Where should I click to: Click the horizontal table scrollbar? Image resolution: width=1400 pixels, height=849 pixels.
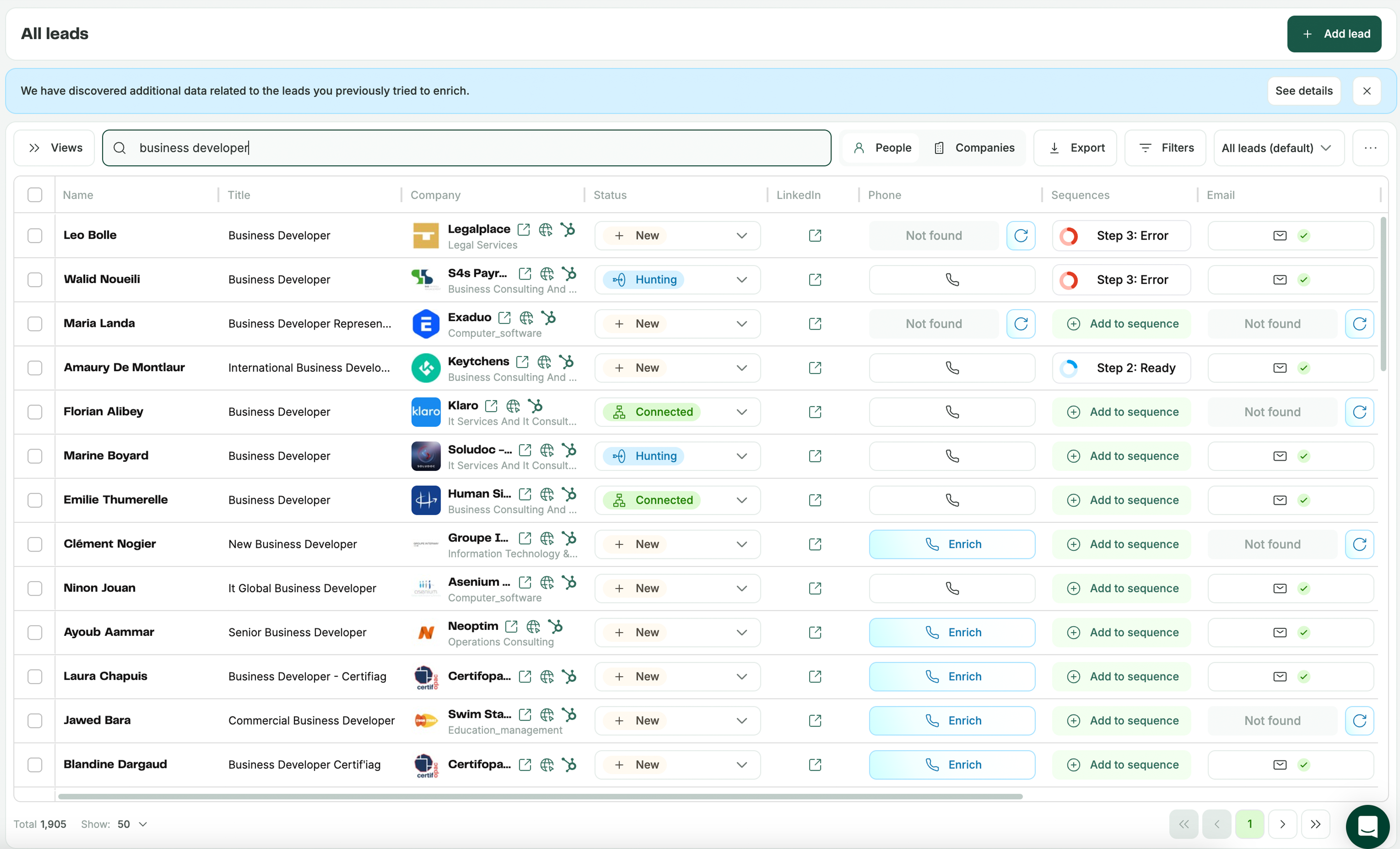point(540,796)
